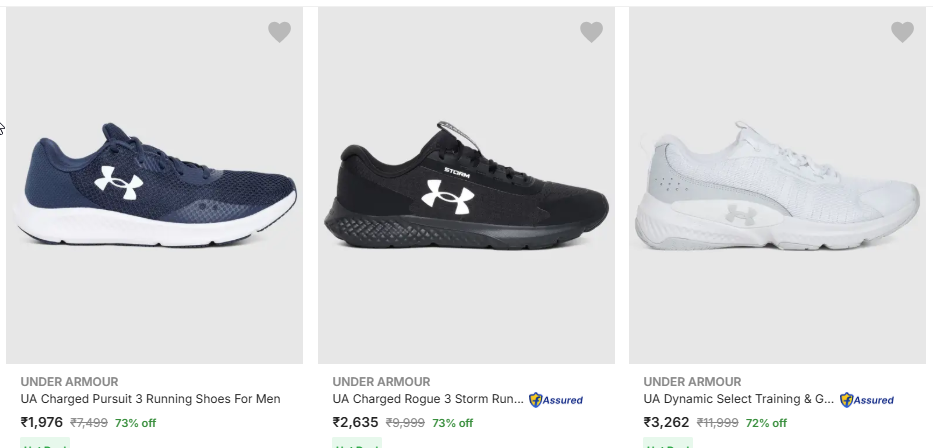The height and width of the screenshot is (448, 933).
Task: Click heart icon on black Charged Rogue shoe
Action: tap(591, 32)
